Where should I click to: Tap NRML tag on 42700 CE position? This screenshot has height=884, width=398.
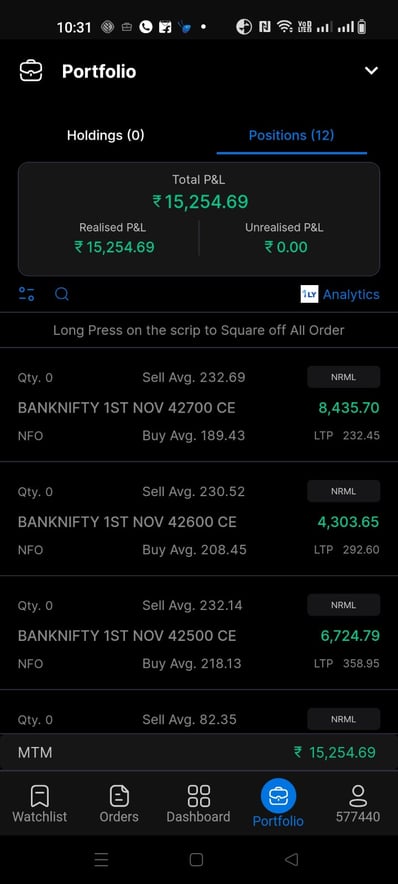tap(343, 377)
